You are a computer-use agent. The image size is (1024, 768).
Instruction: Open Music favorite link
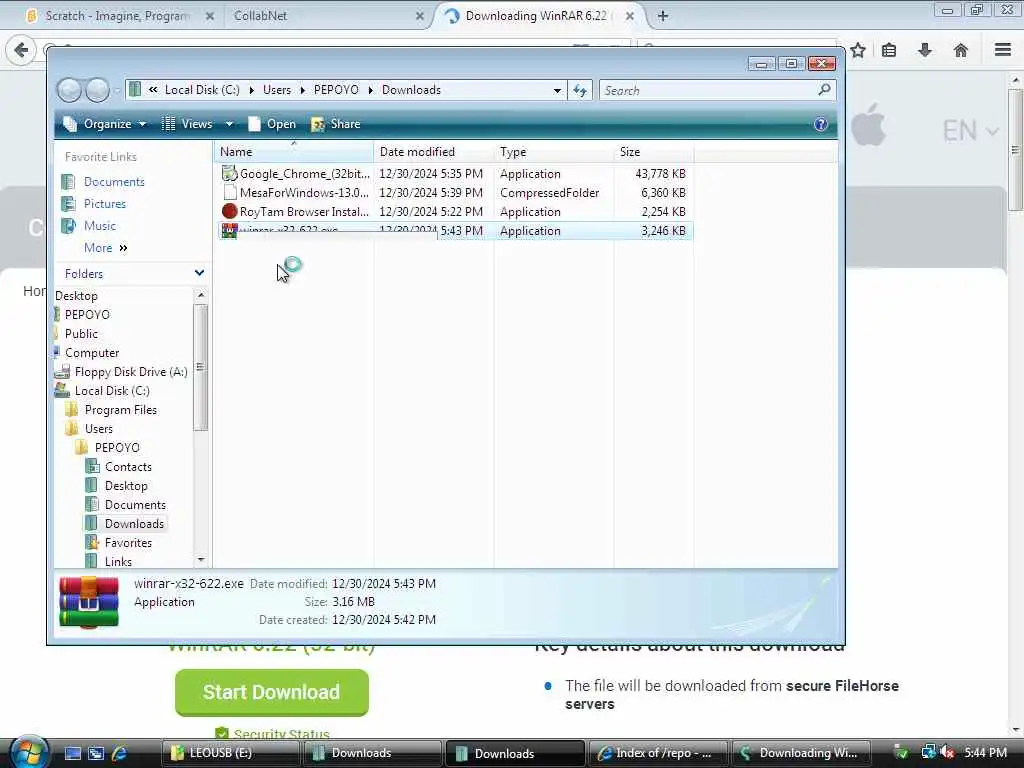pyautogui.click(x=99, y=226)
